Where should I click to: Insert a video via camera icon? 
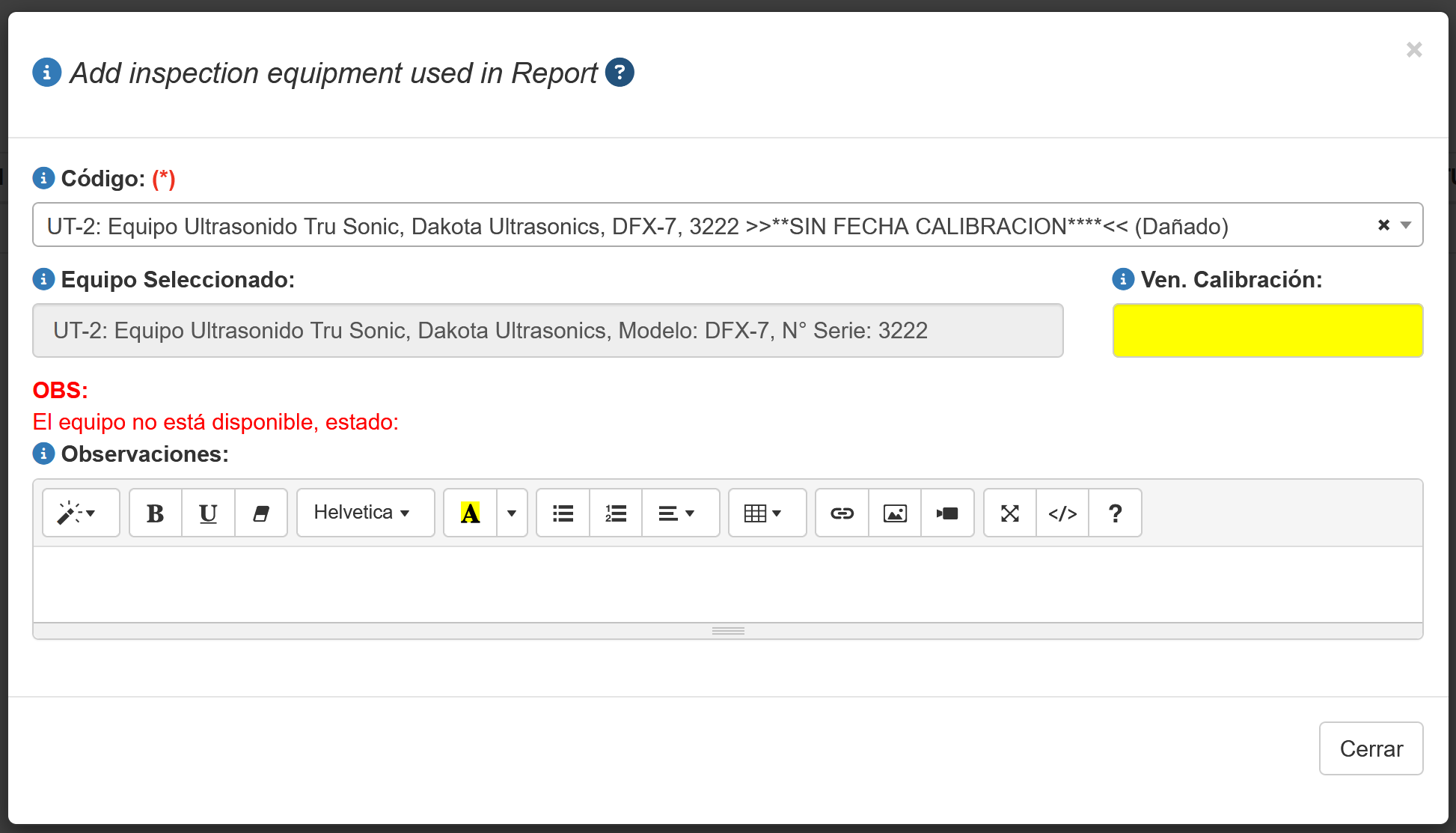(x=947, y=513)
